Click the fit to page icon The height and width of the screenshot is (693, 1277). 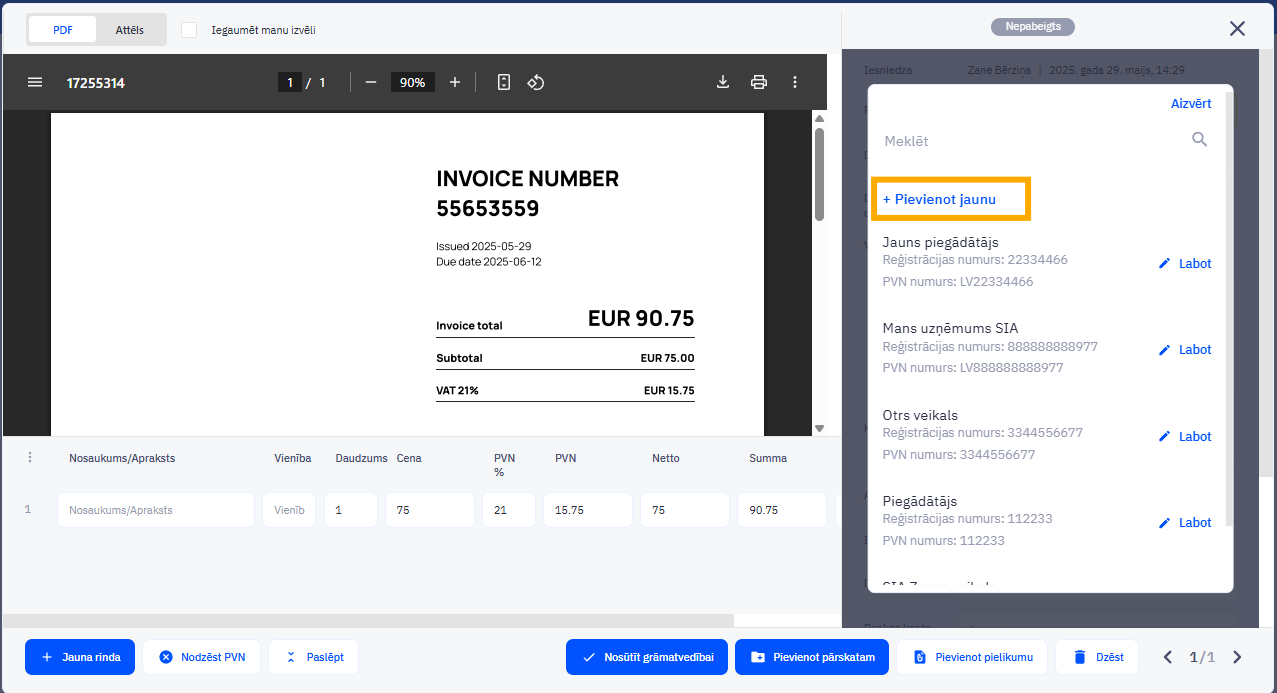504,82
